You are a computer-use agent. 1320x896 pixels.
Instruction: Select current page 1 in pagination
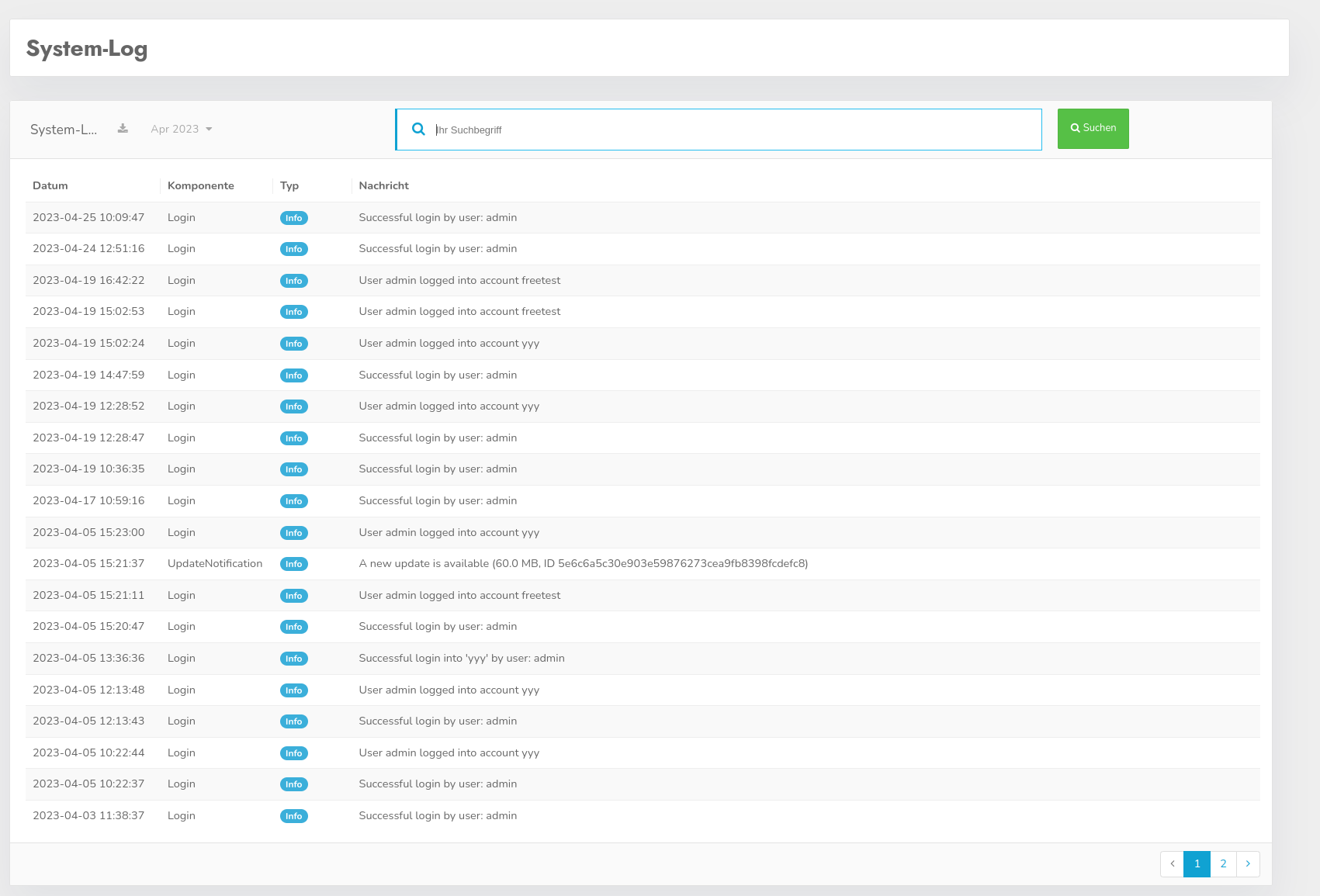[1197, 863]
